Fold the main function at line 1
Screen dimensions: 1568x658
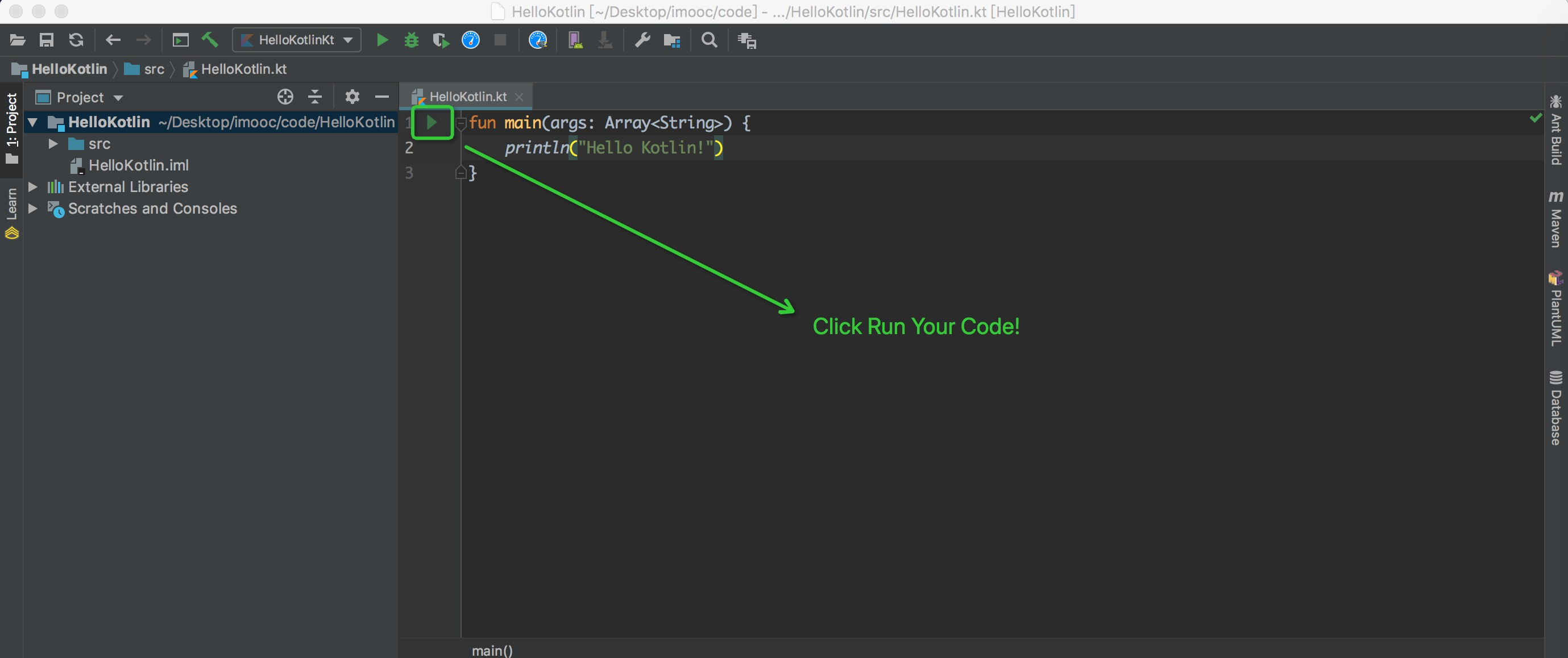click(462, 123)
